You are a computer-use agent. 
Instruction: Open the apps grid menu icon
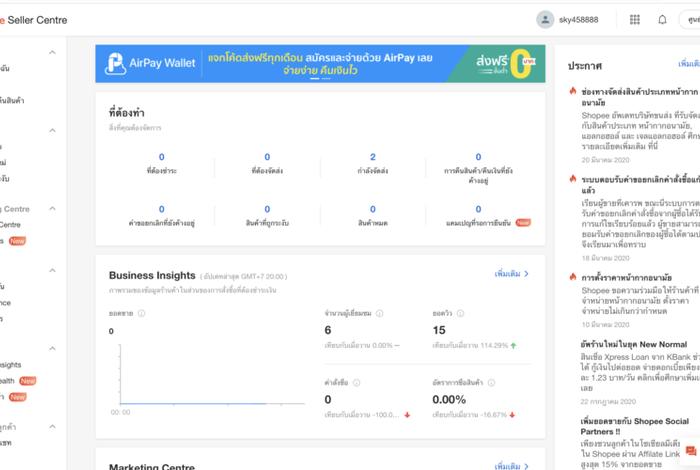coord(635,19)
